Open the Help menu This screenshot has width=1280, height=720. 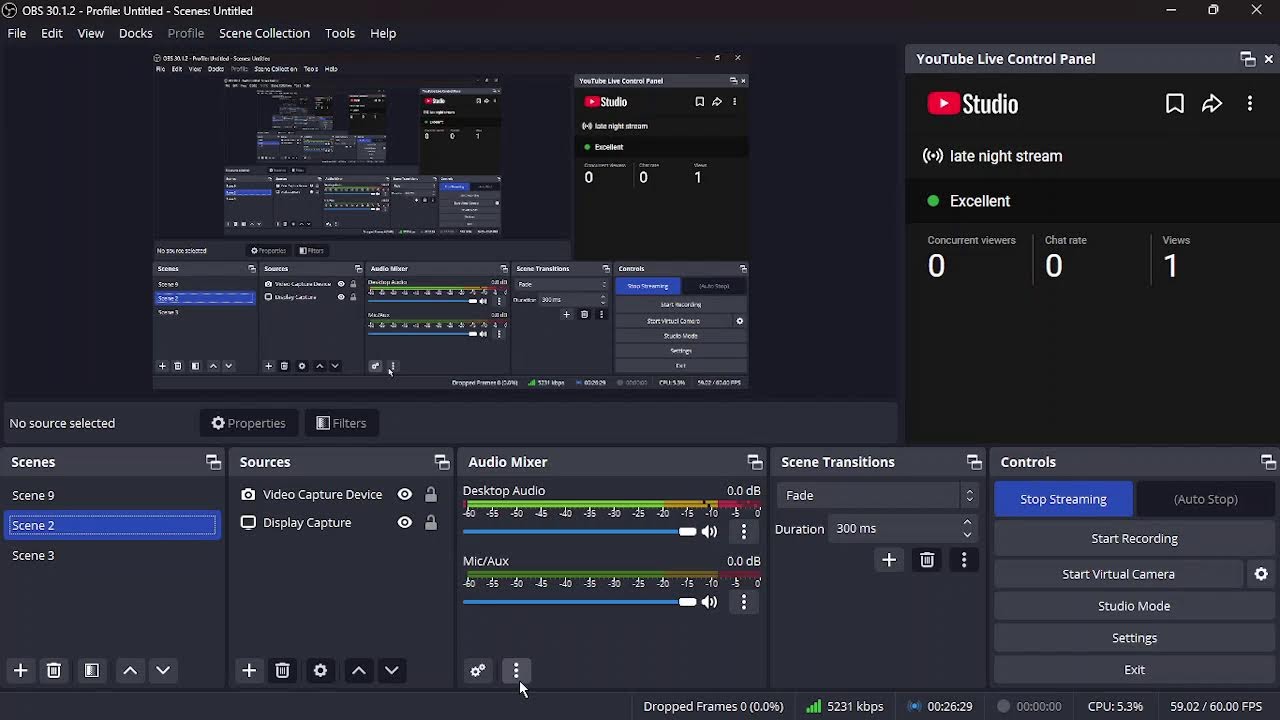click(x=383, y=33)
